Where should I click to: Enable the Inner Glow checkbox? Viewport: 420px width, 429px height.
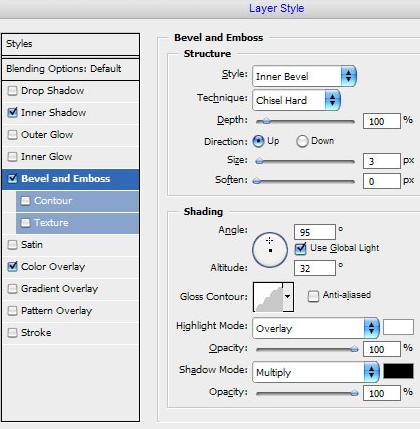click(x=12, y=157)
